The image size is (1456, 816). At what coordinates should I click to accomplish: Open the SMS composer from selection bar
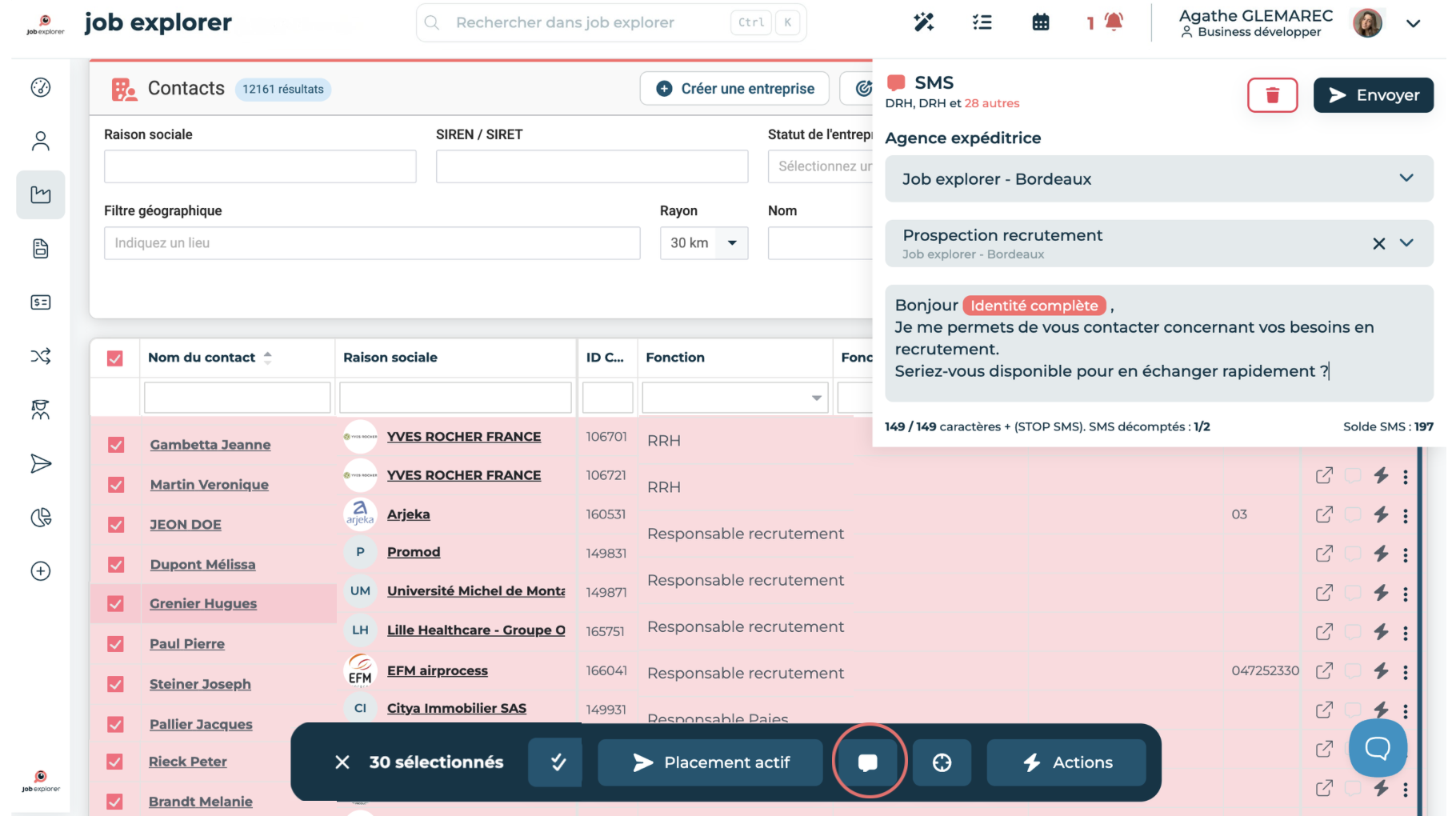tap(868, 762)
